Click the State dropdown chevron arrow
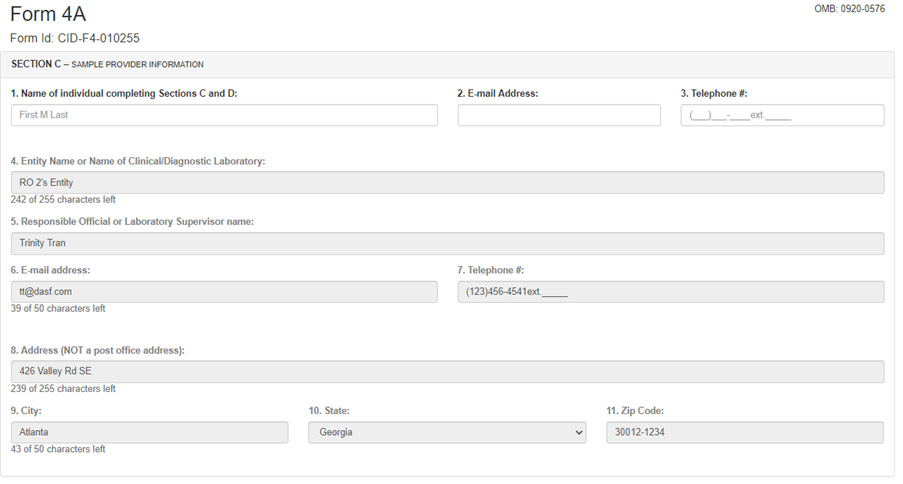The width and height of the screenshot is (903, 484). [x=579, y=433]
